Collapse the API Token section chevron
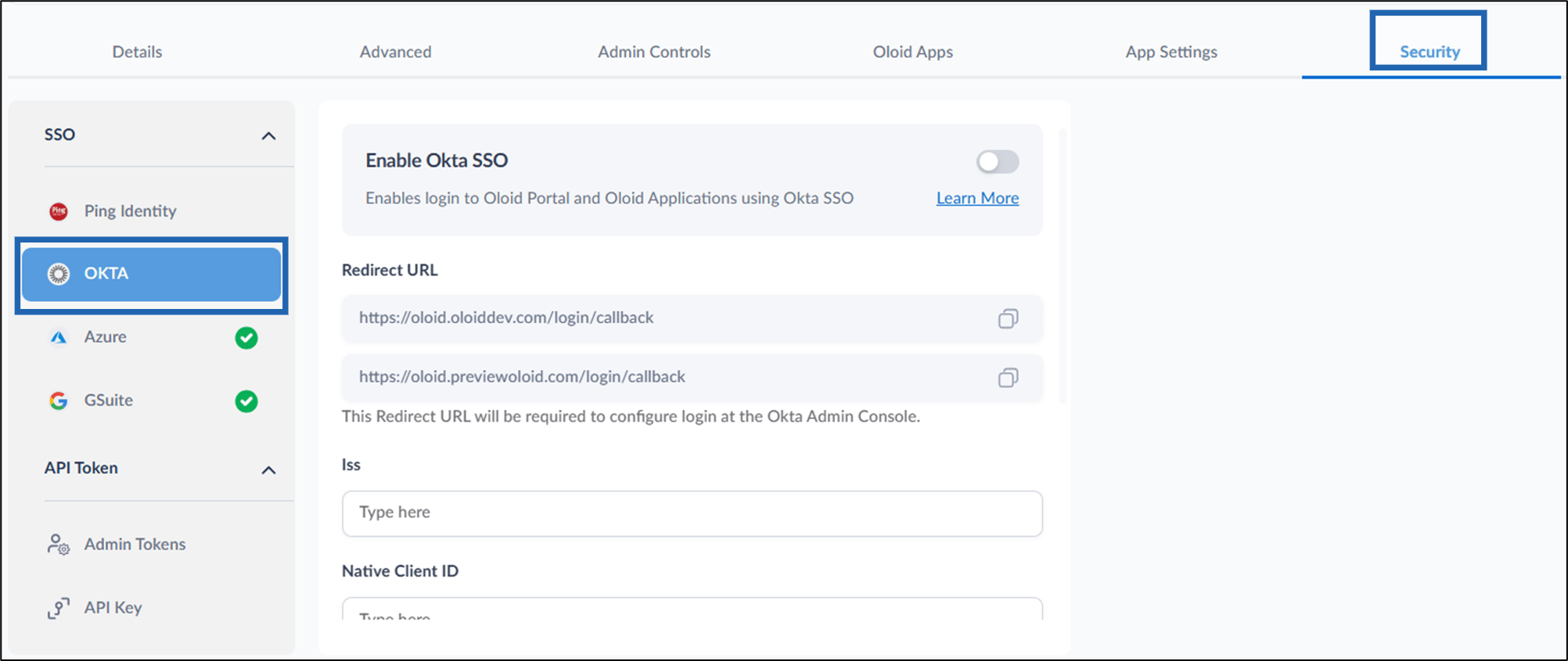1568x661 pixels. tap(268, 470)
